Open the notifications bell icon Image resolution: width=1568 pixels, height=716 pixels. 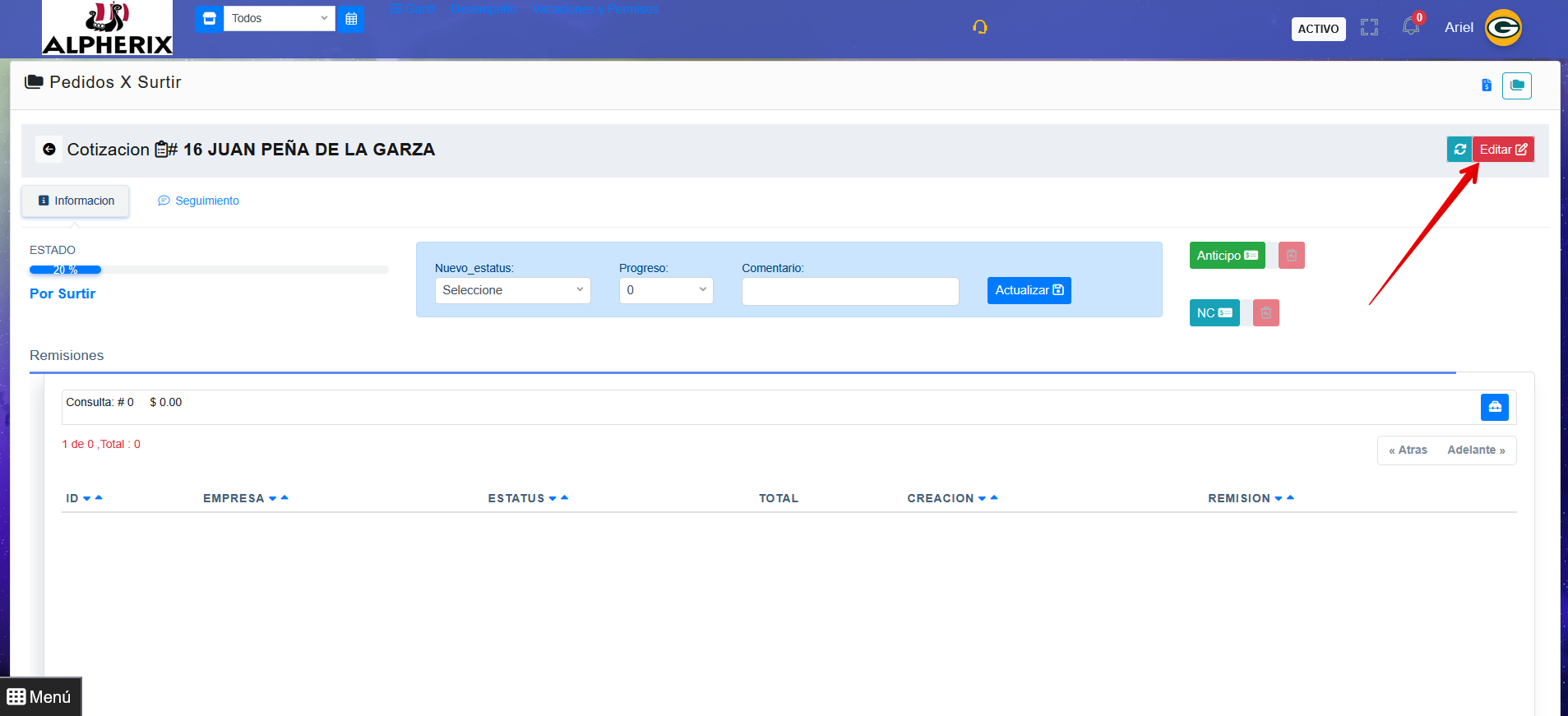click(1411, 26)
